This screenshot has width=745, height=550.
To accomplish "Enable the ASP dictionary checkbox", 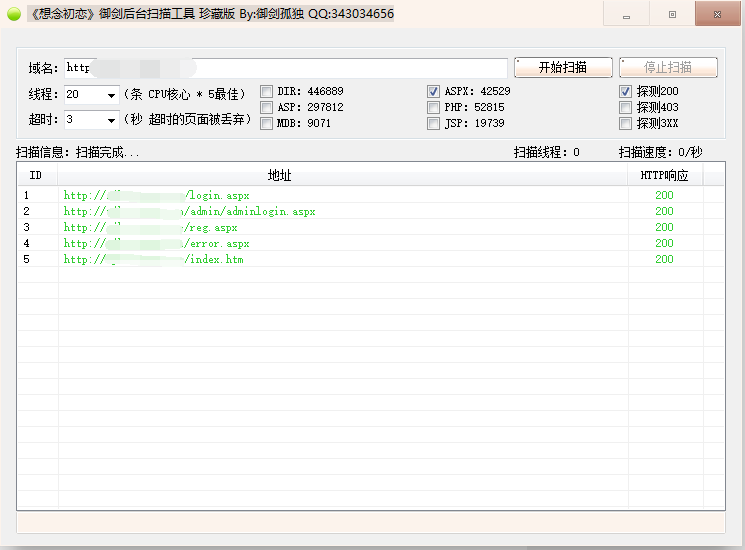I will pyautogui.click(x=267, y=107).
